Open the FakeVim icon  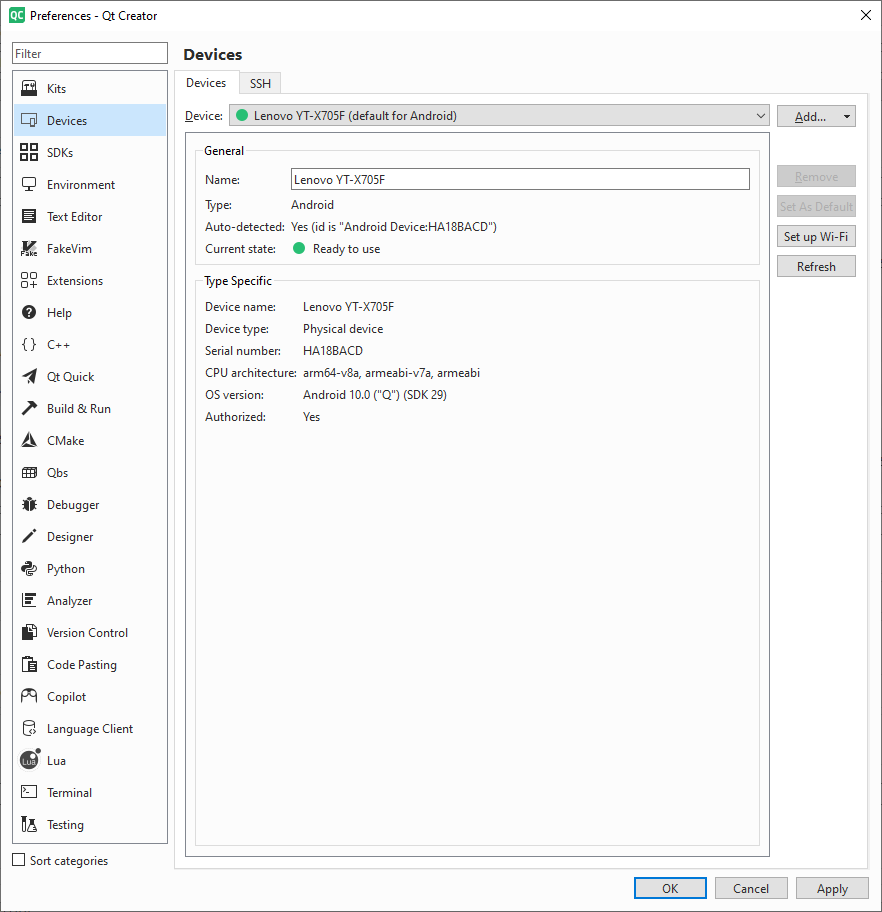(29, 248)
